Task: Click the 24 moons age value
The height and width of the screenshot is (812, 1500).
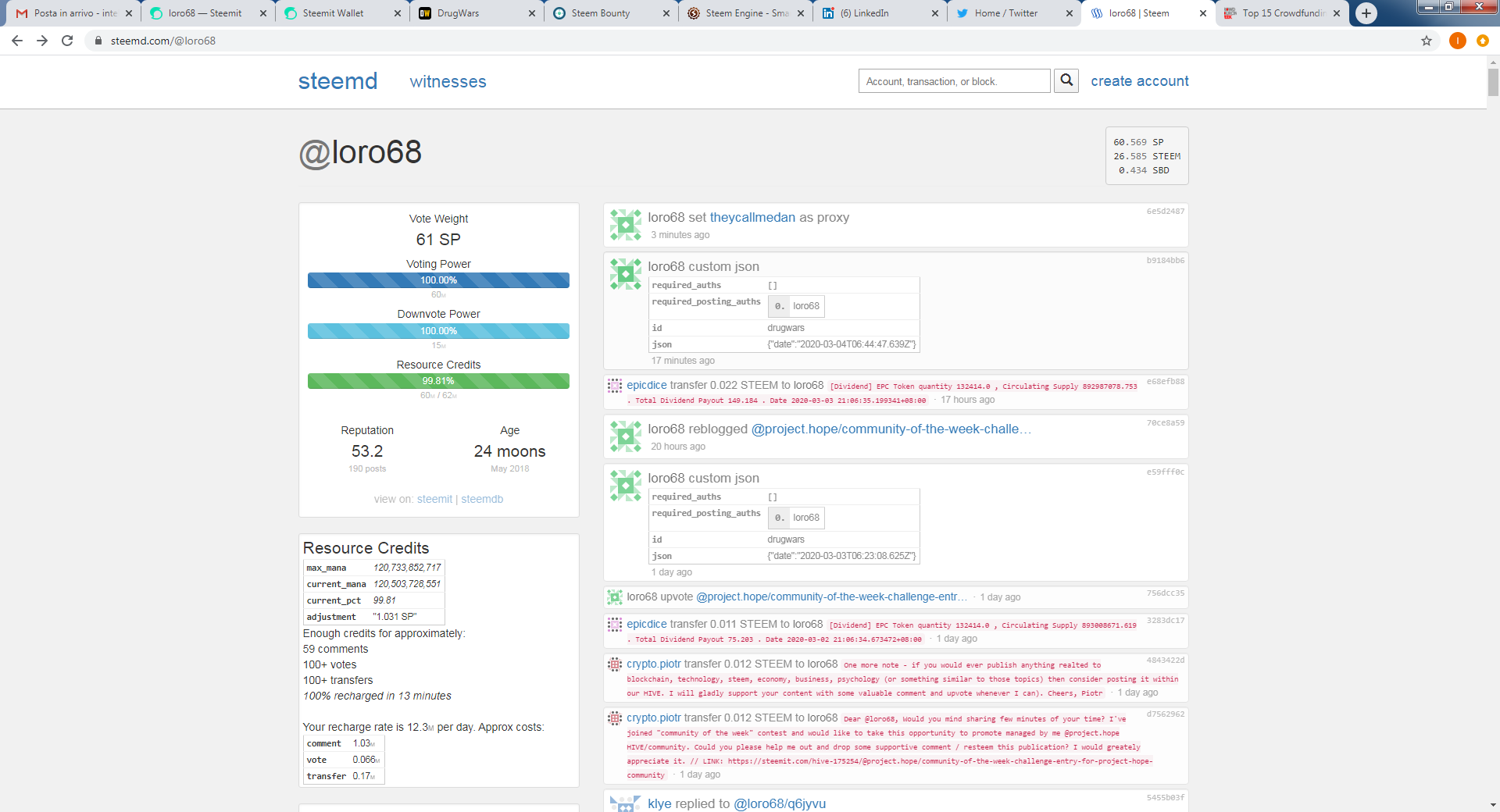Action: pos(509,451)
